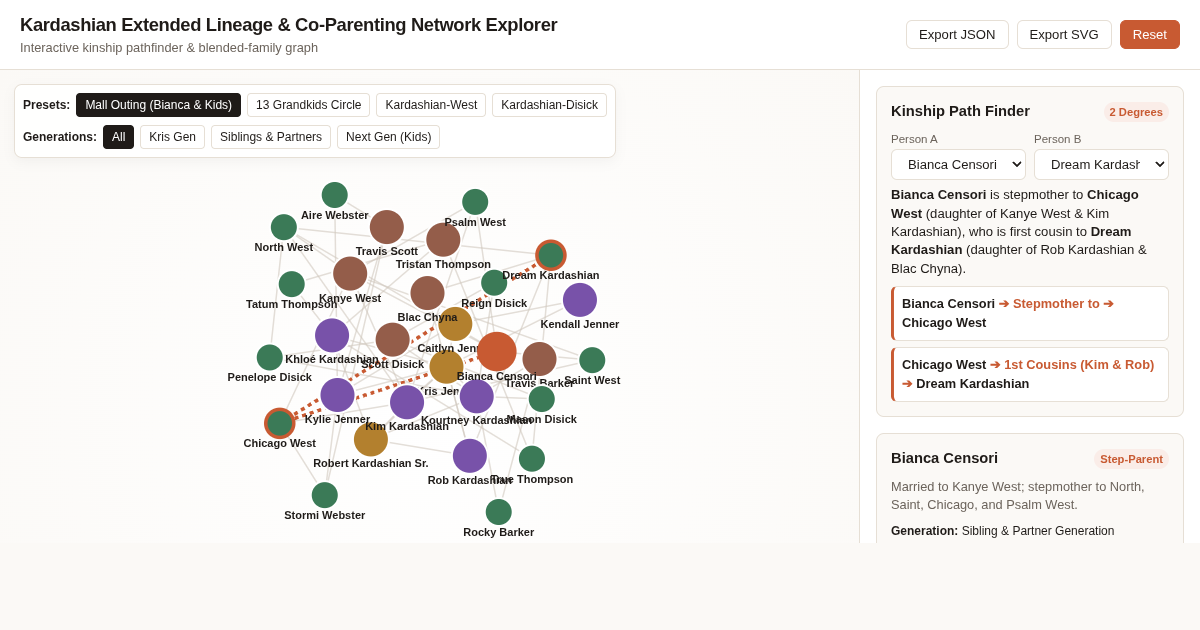The image size is (1200, 630).
Task: Click the Stepmother to Chicago West path step
Action: [1030, 313]
